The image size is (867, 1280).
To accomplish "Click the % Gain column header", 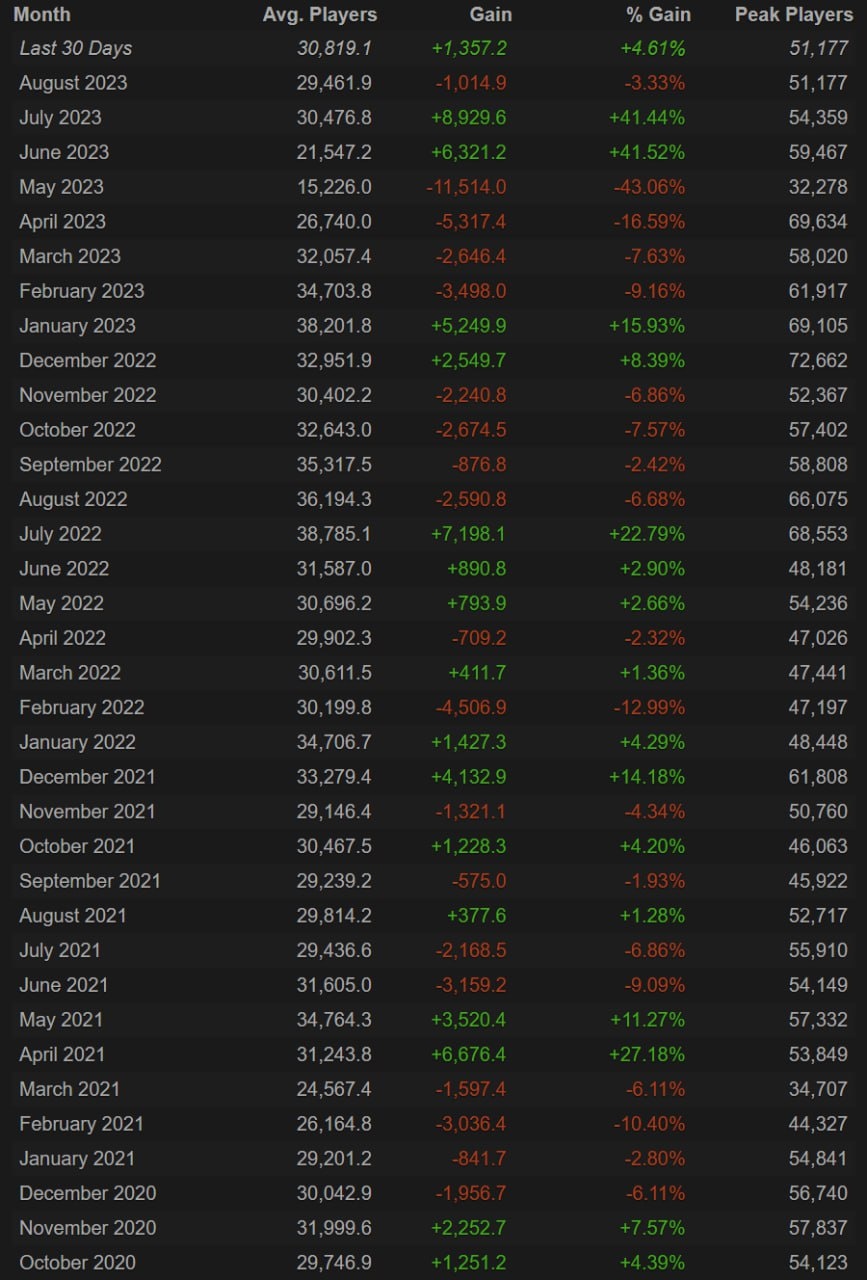I will pos(654,14).
